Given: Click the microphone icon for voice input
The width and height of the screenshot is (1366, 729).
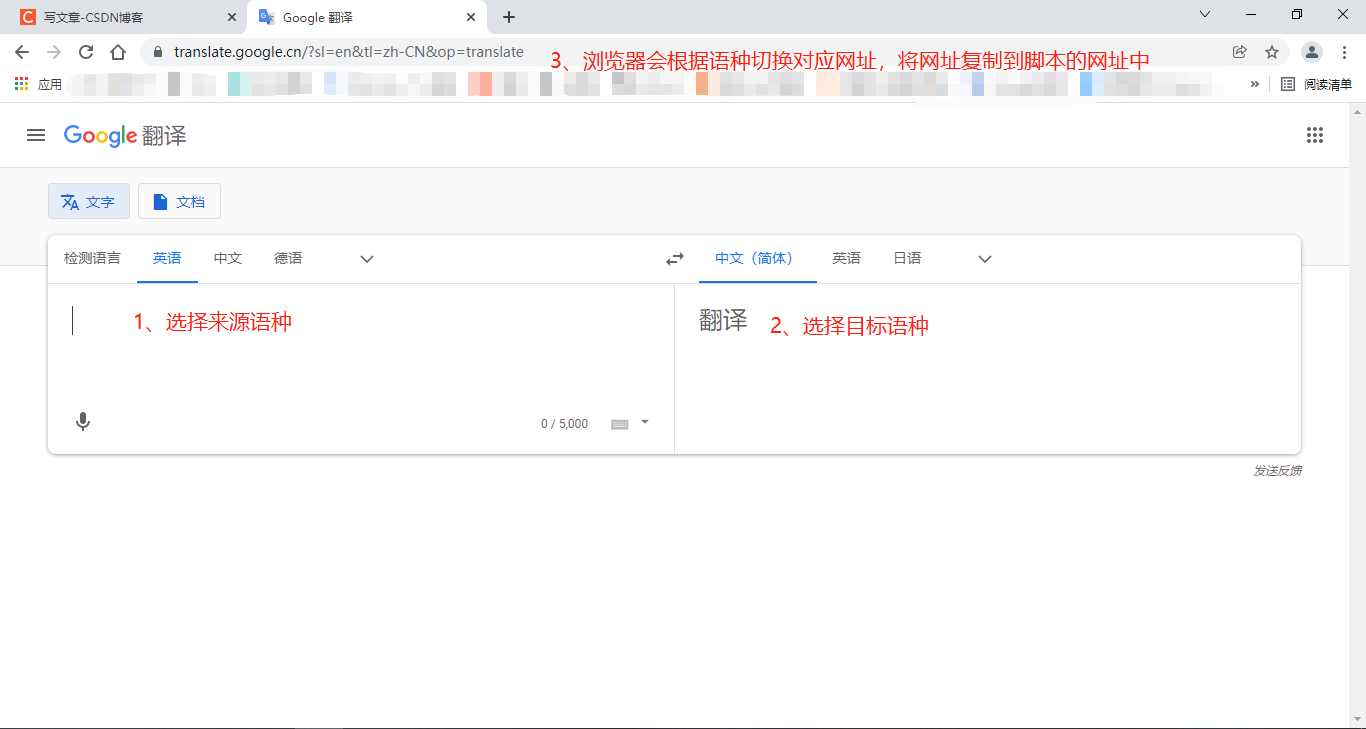Looking at the screenshot, I should 83,422.
